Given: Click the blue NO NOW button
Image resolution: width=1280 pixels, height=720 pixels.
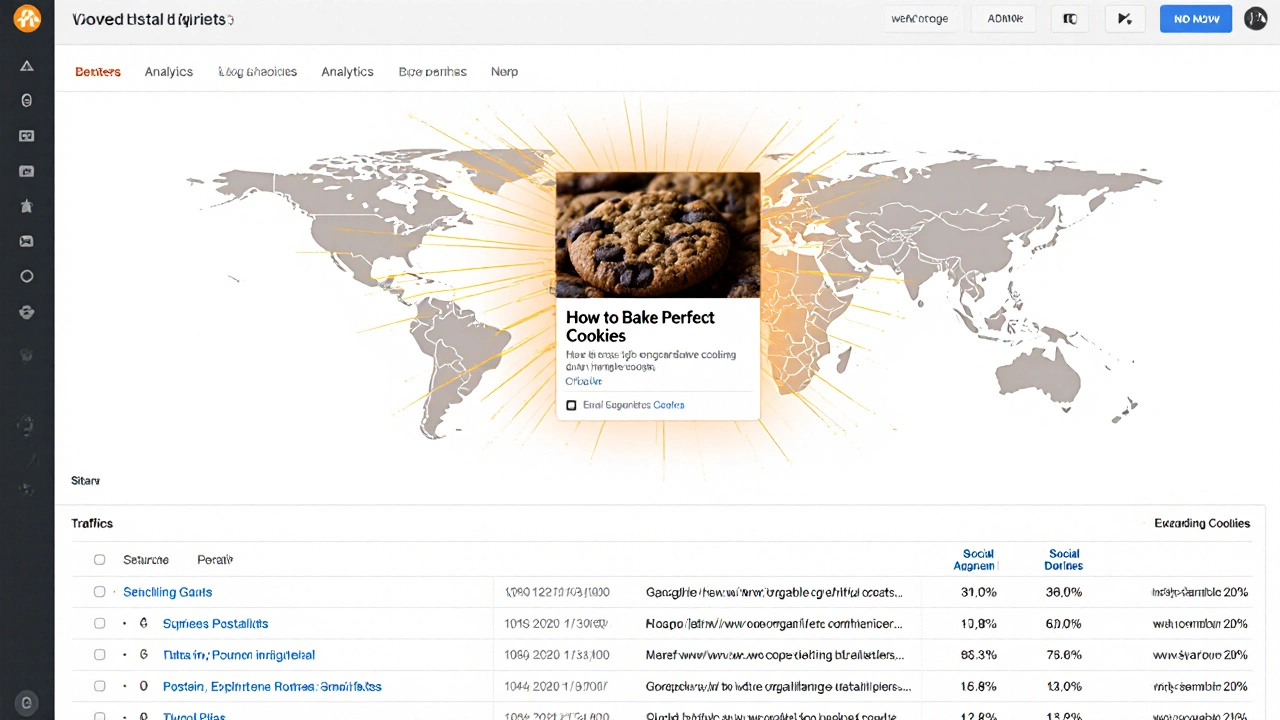Looking at the screenshot, I should coord(1195,18).
